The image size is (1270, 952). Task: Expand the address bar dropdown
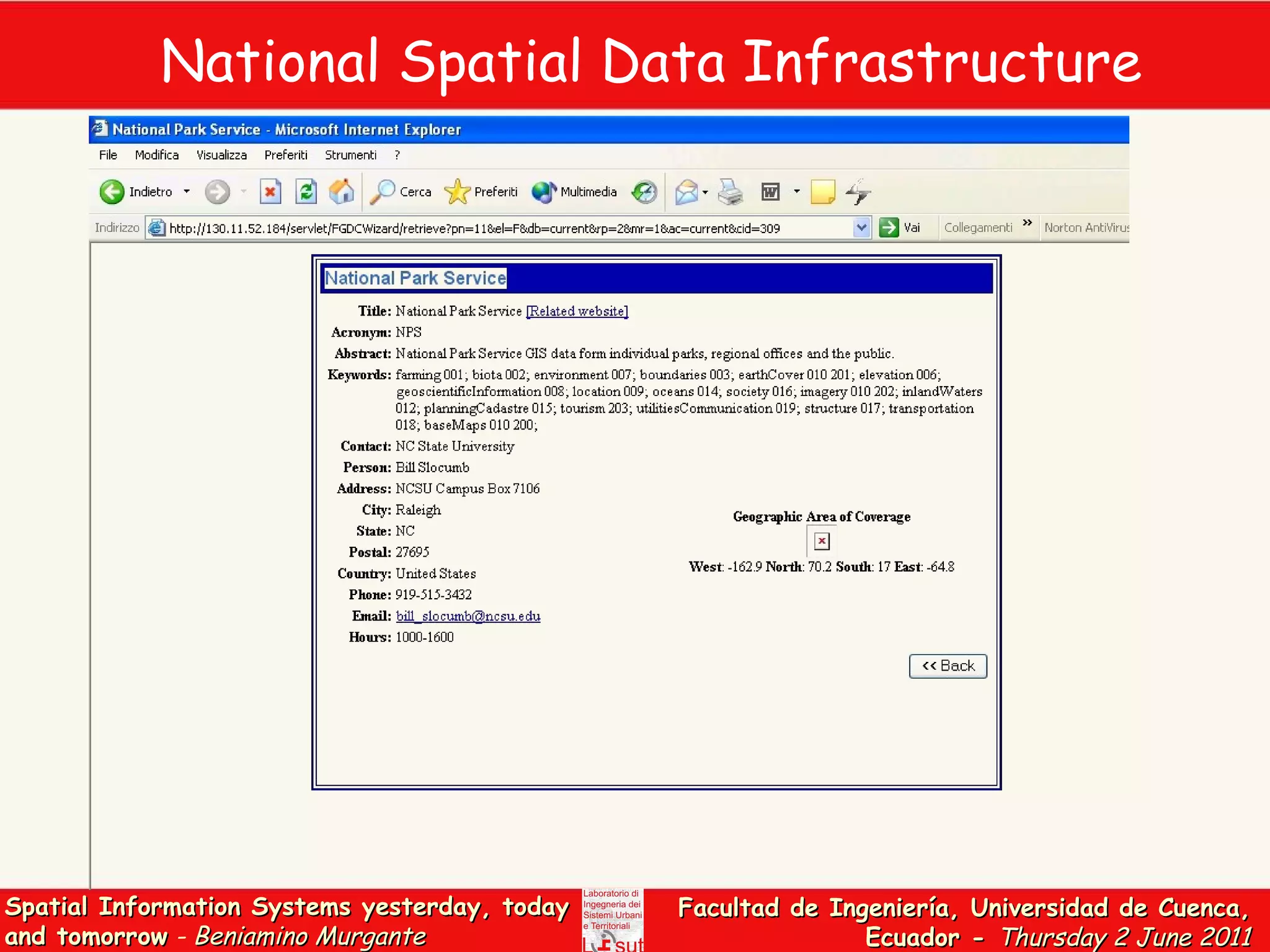point(861,228)
